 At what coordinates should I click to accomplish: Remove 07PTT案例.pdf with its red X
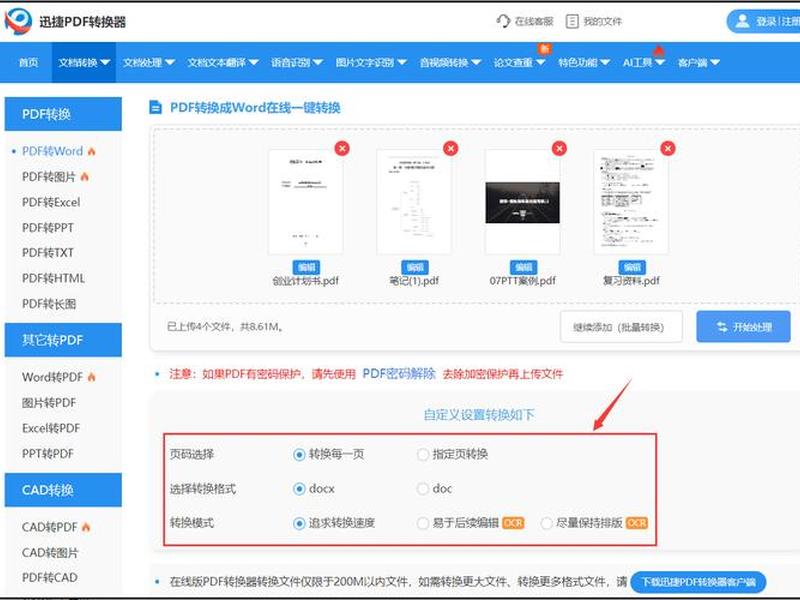point(559,148)
